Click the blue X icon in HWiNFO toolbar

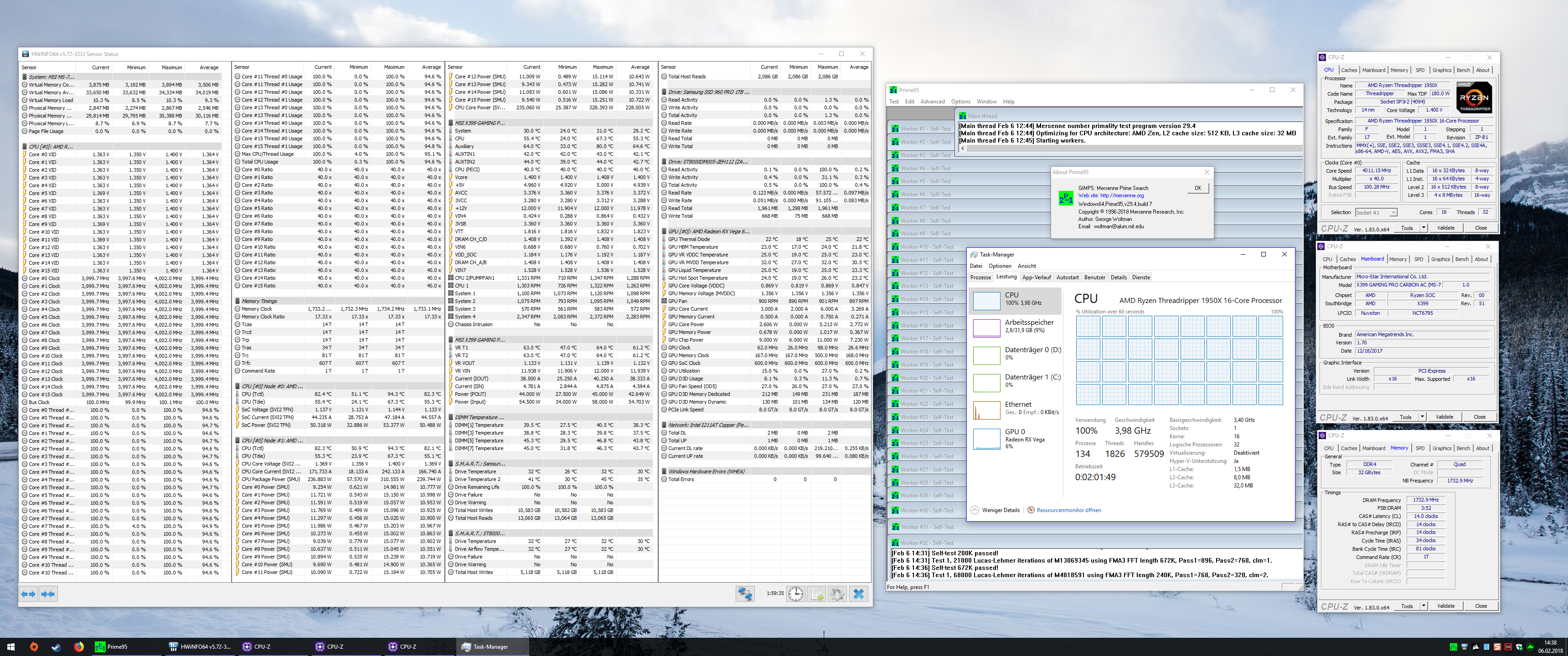pyautogui.click(x=858, y=594)
